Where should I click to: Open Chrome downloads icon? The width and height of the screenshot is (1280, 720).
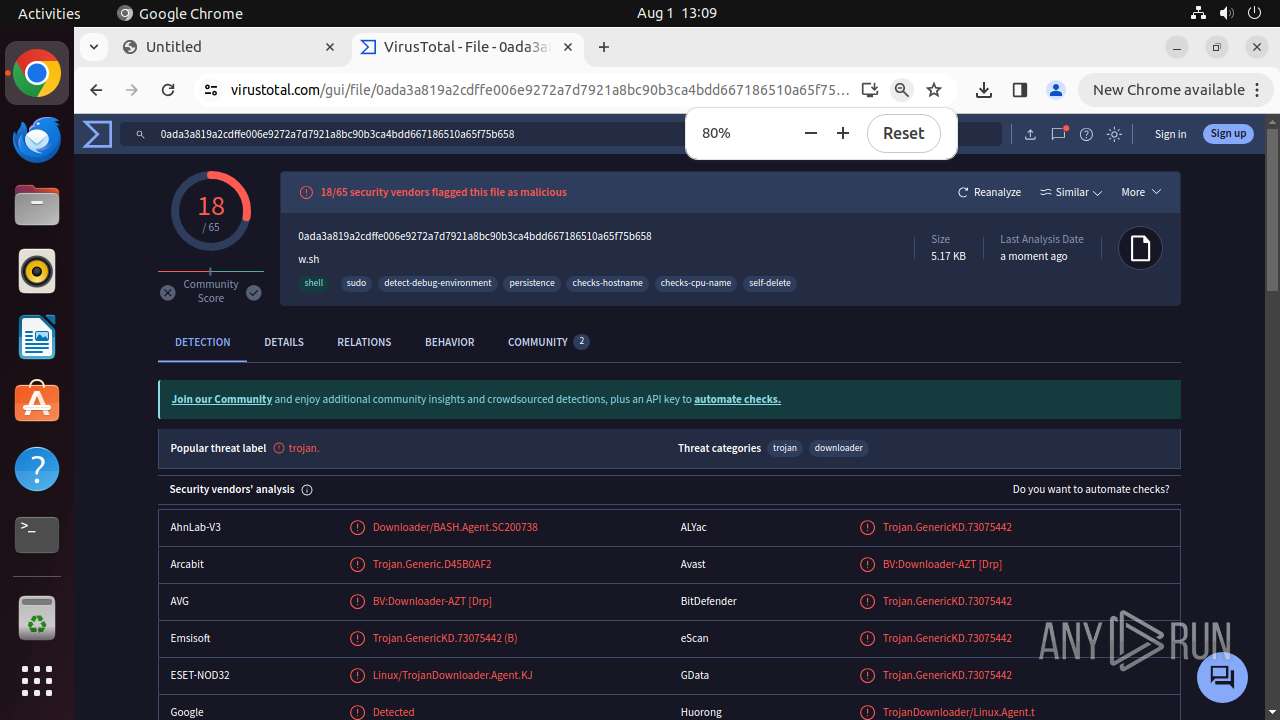click(x=984, y=90)
